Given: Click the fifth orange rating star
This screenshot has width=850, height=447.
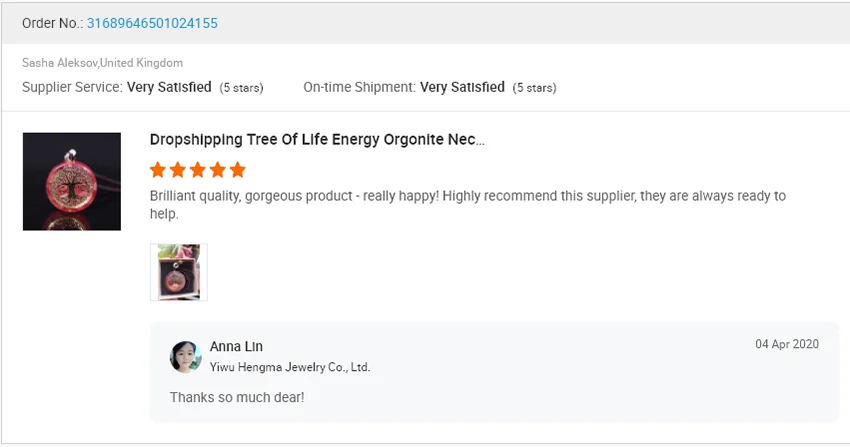Looking at the screenshot, I should point(237,170).
